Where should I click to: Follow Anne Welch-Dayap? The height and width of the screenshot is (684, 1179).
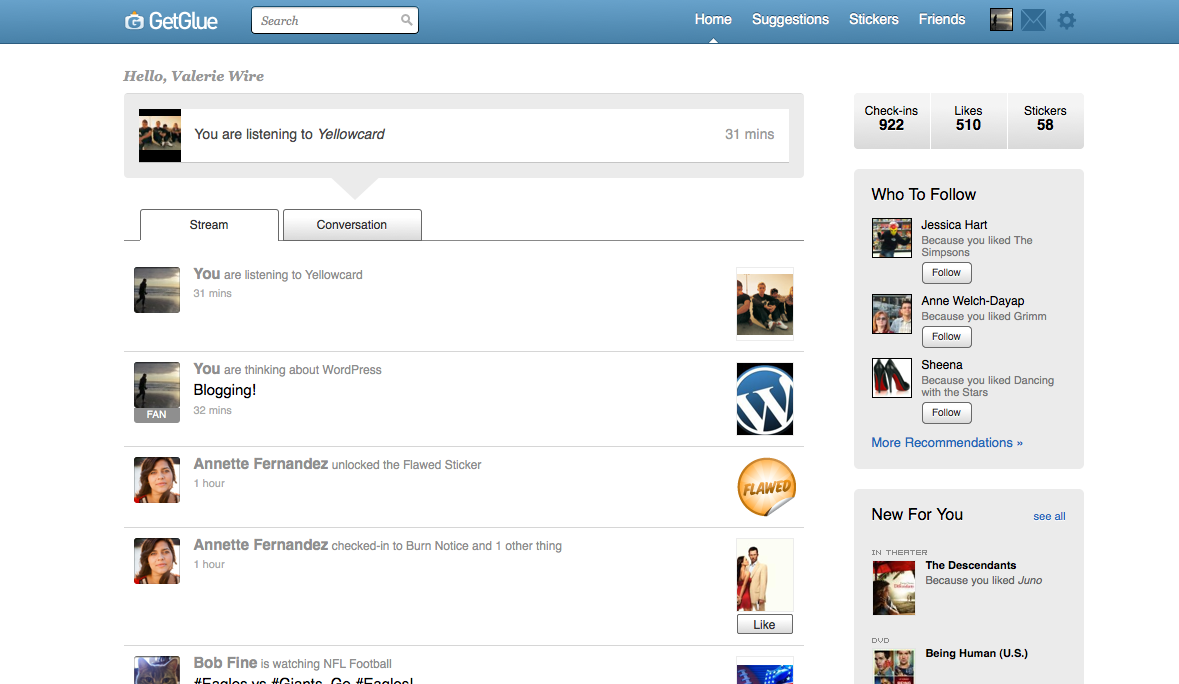tap(946, 337)
